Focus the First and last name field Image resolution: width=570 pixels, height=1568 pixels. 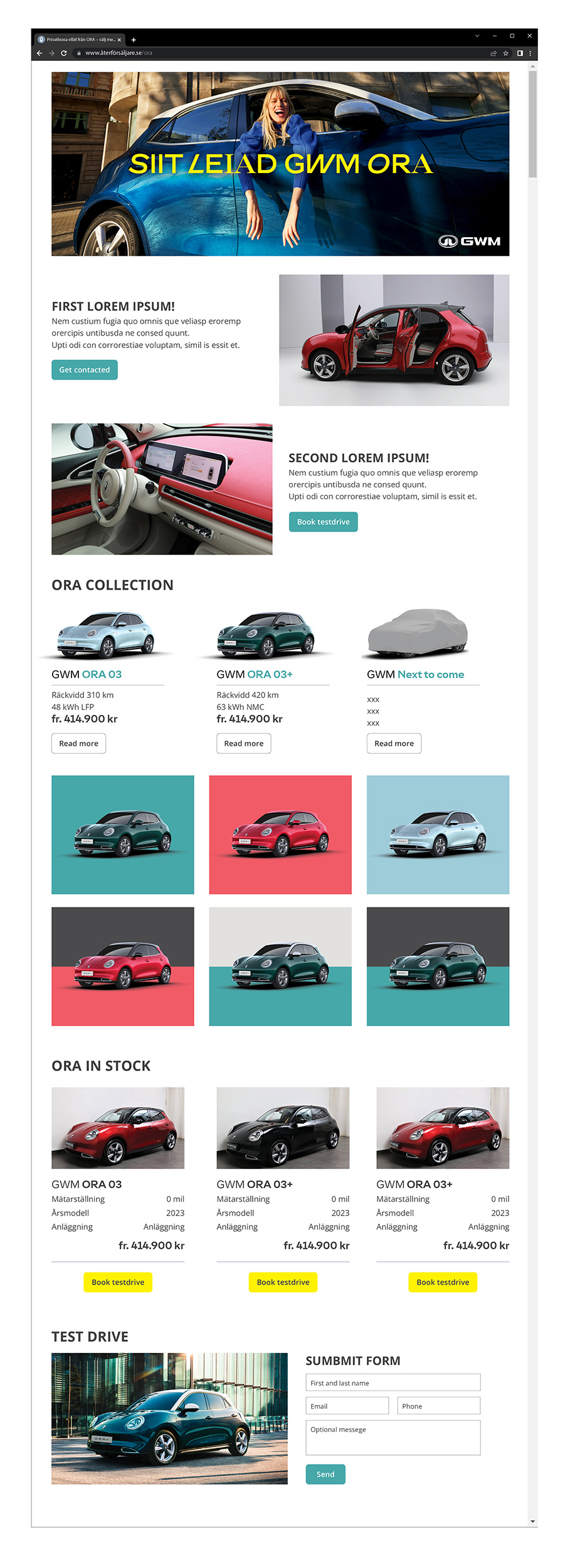pyautogui.click(x=393, y=1382)
